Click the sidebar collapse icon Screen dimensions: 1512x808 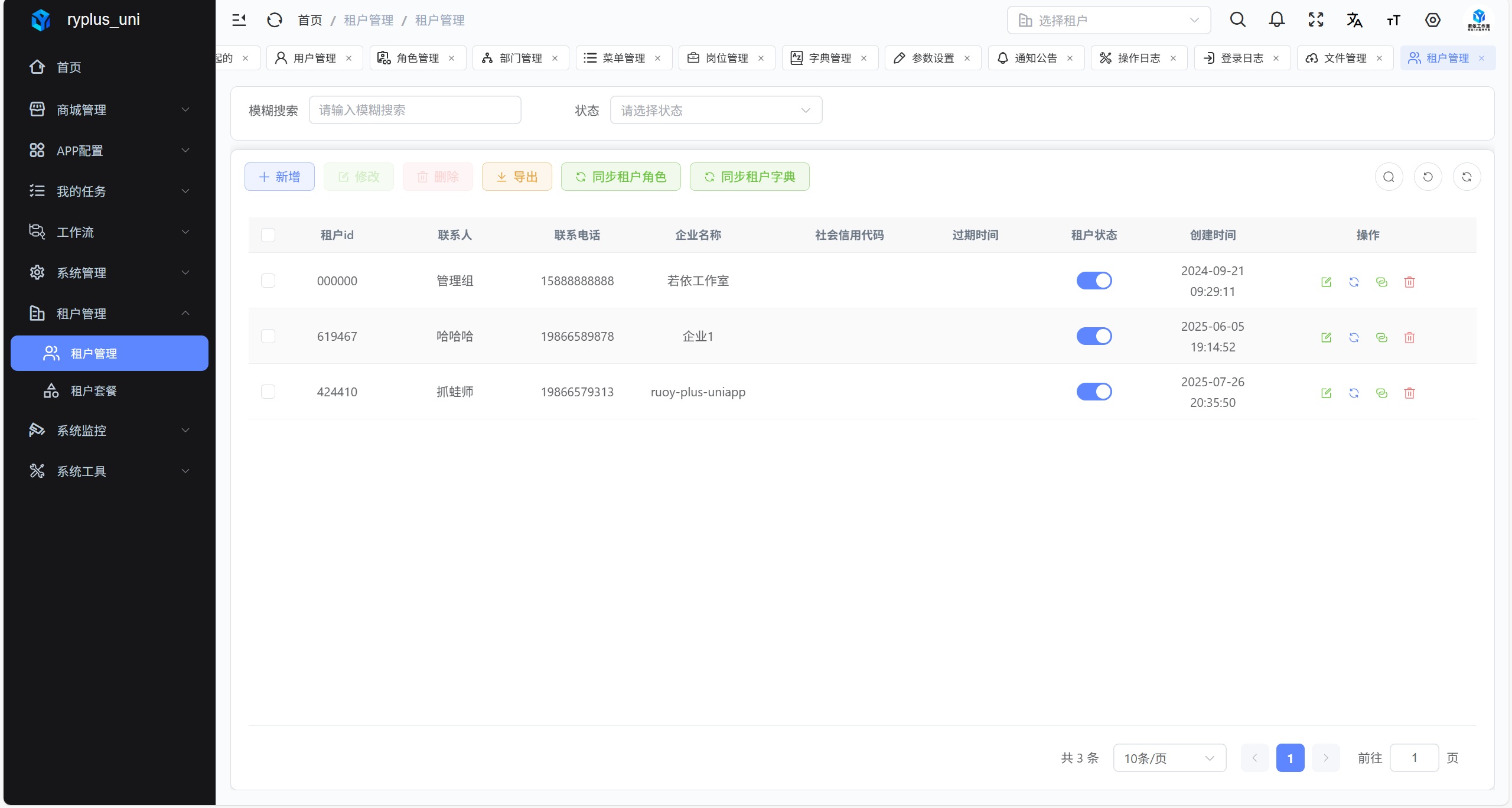(239, 20)
